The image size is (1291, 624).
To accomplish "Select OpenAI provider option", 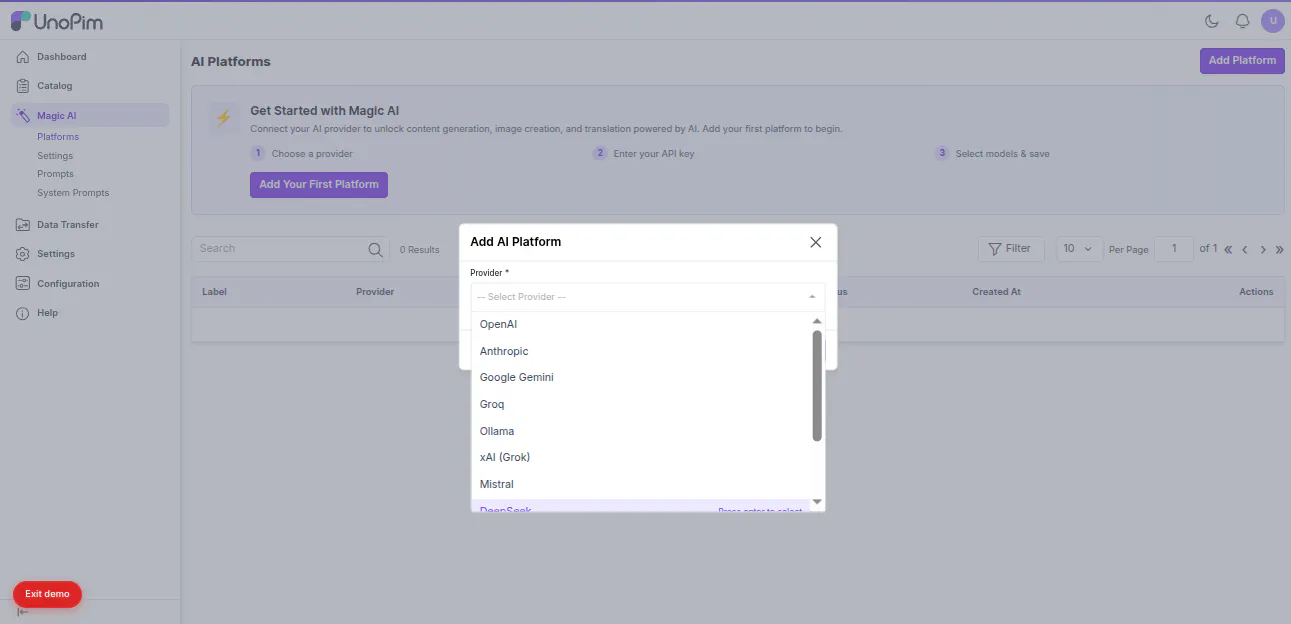I will 640,324.
